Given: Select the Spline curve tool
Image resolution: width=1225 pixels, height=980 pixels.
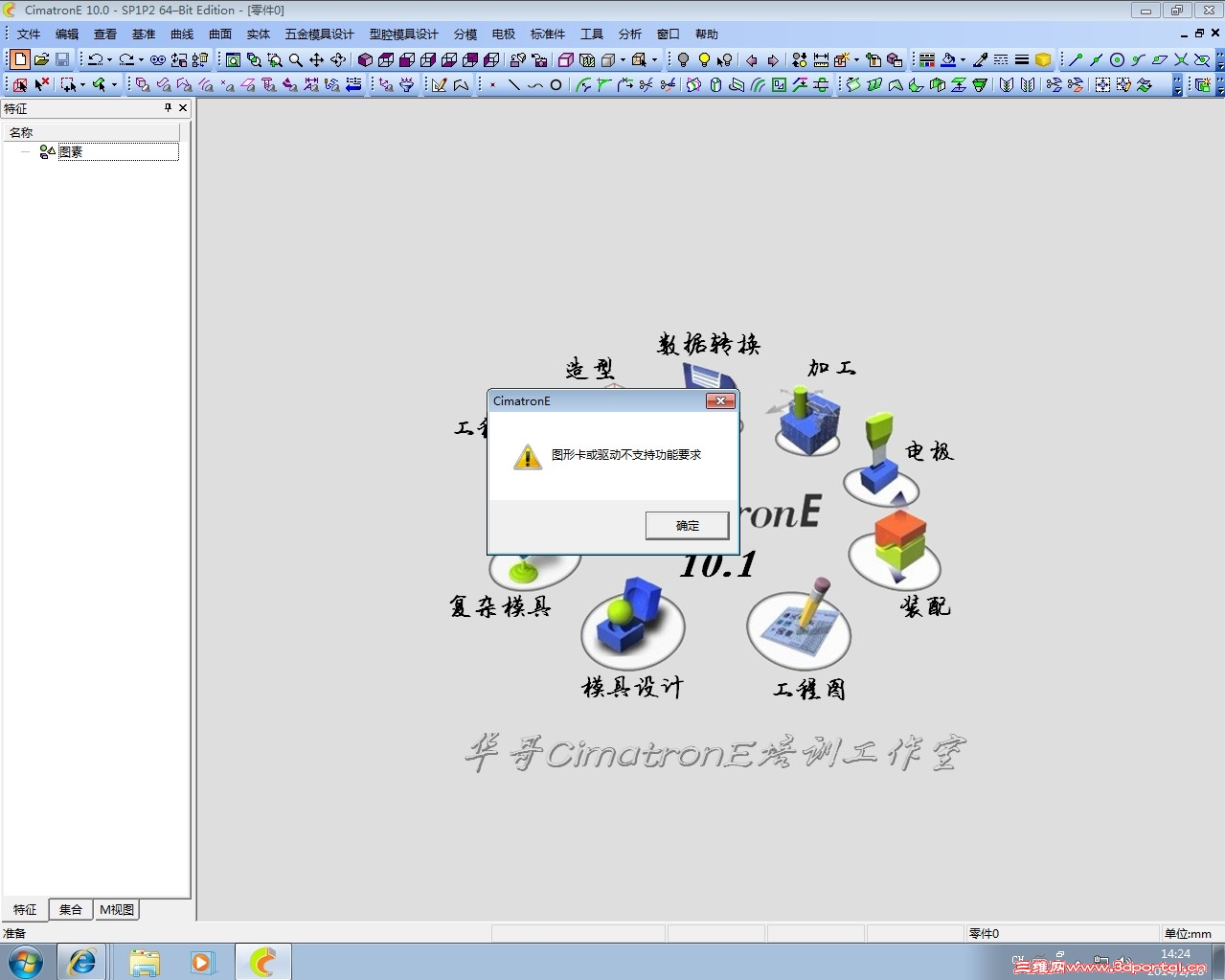Looking at the screenshot, I should (534, 85).
